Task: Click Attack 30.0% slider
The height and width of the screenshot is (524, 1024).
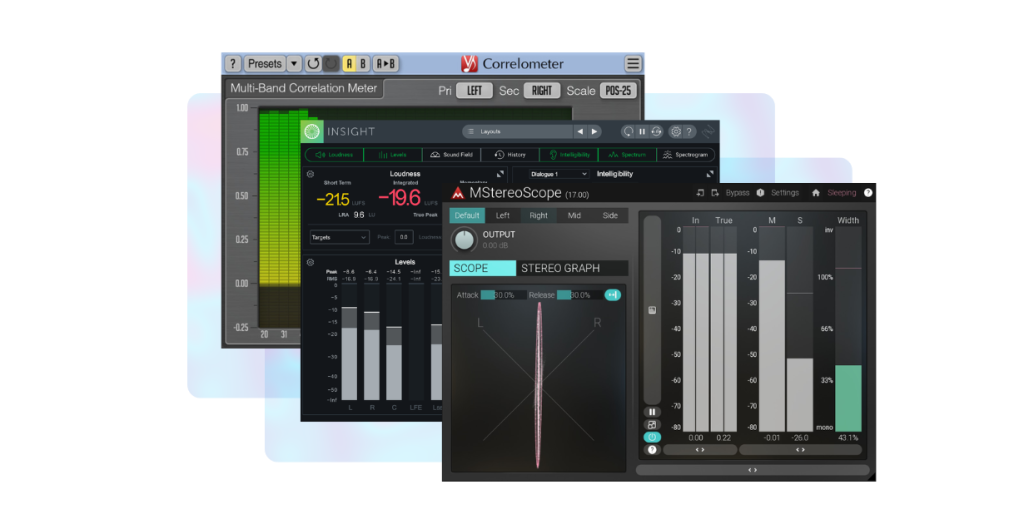Action: click(504, 295)
